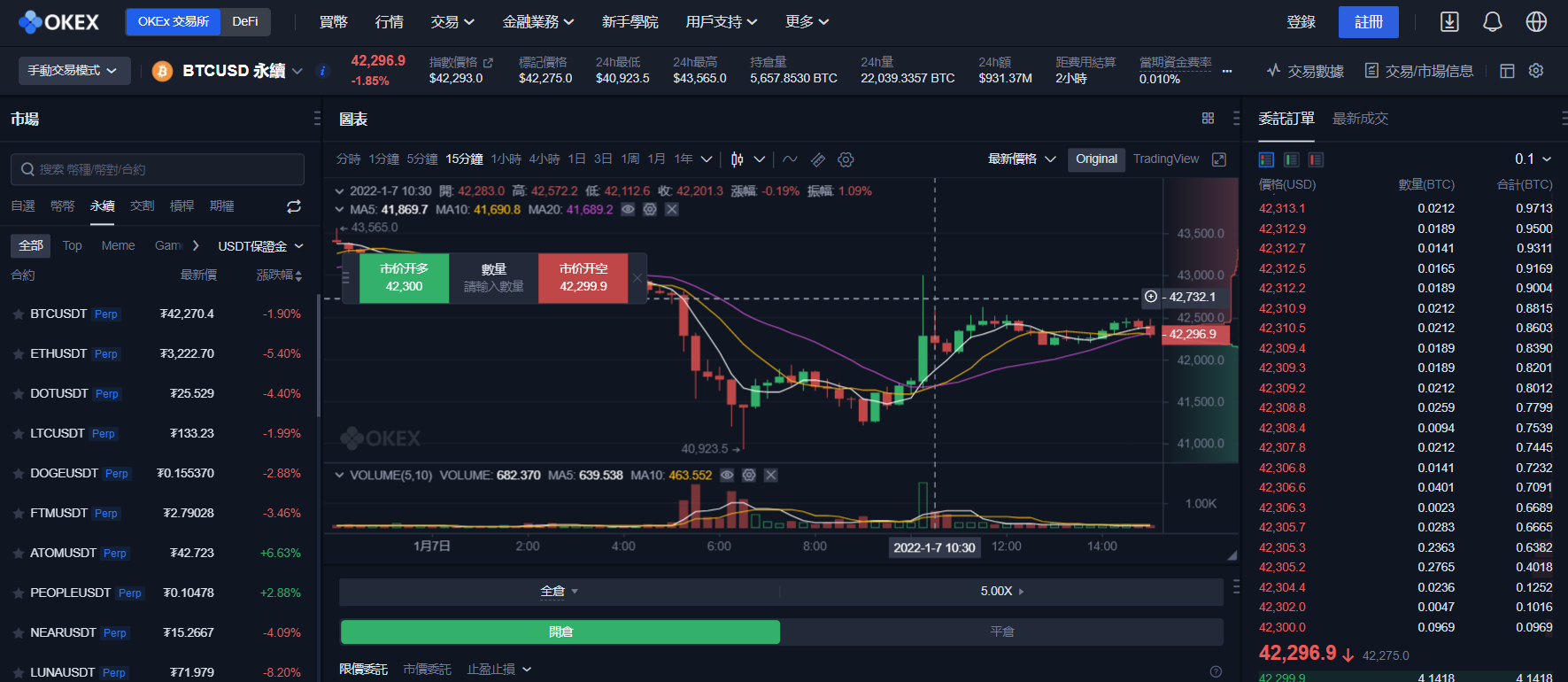Open 金融業務 menu
The width and height of the screenshot is (1568, 682).
538,21
